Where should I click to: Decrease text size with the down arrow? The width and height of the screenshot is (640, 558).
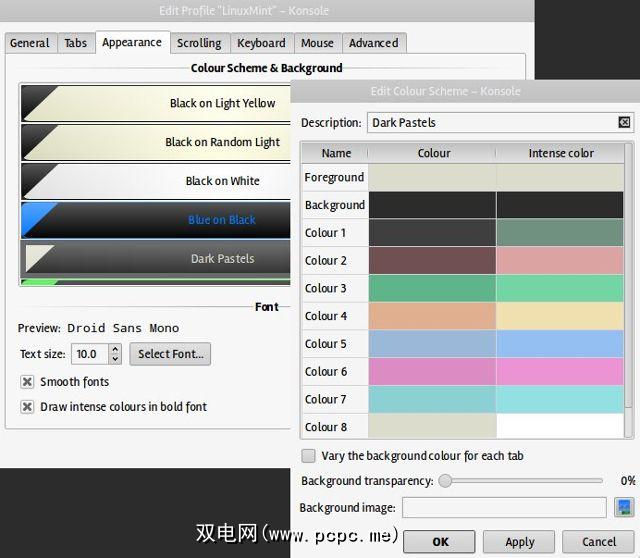pyautogui.click(x=116, y=359)
